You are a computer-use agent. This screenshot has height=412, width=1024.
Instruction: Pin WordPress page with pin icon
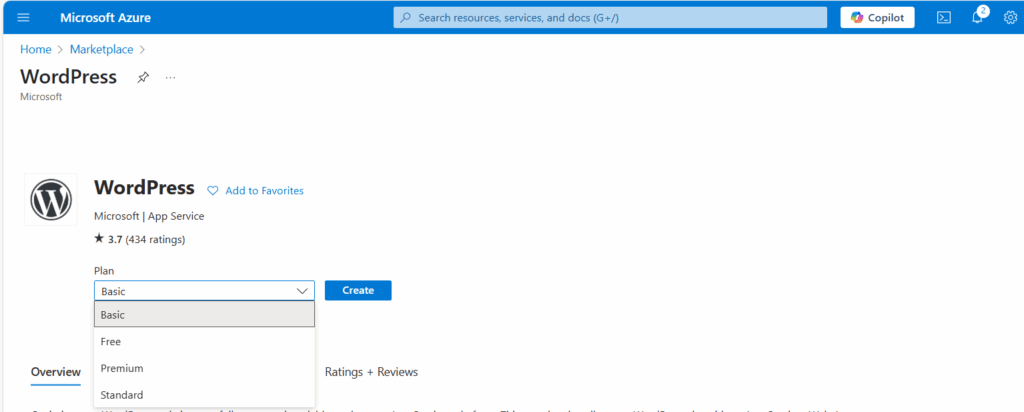click(x=143, y=78)
